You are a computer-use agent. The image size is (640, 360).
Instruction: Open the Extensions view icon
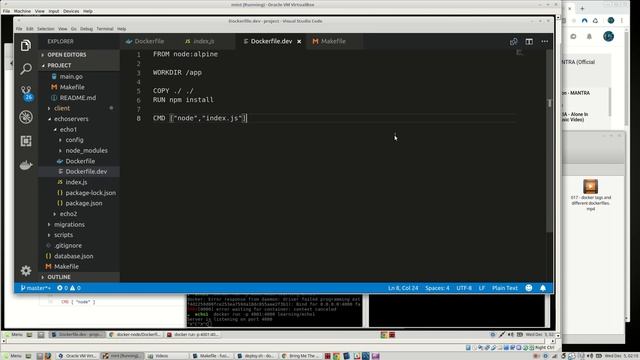point(26,141)
